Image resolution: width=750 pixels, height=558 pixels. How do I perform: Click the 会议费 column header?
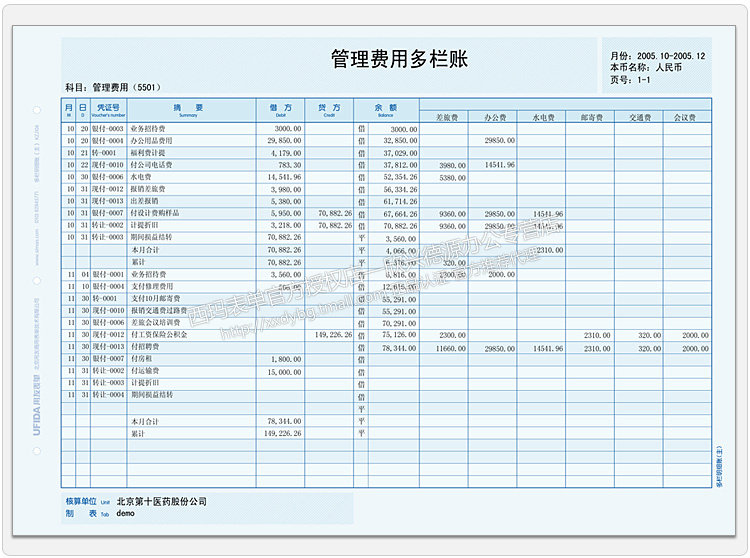[684, 117]
